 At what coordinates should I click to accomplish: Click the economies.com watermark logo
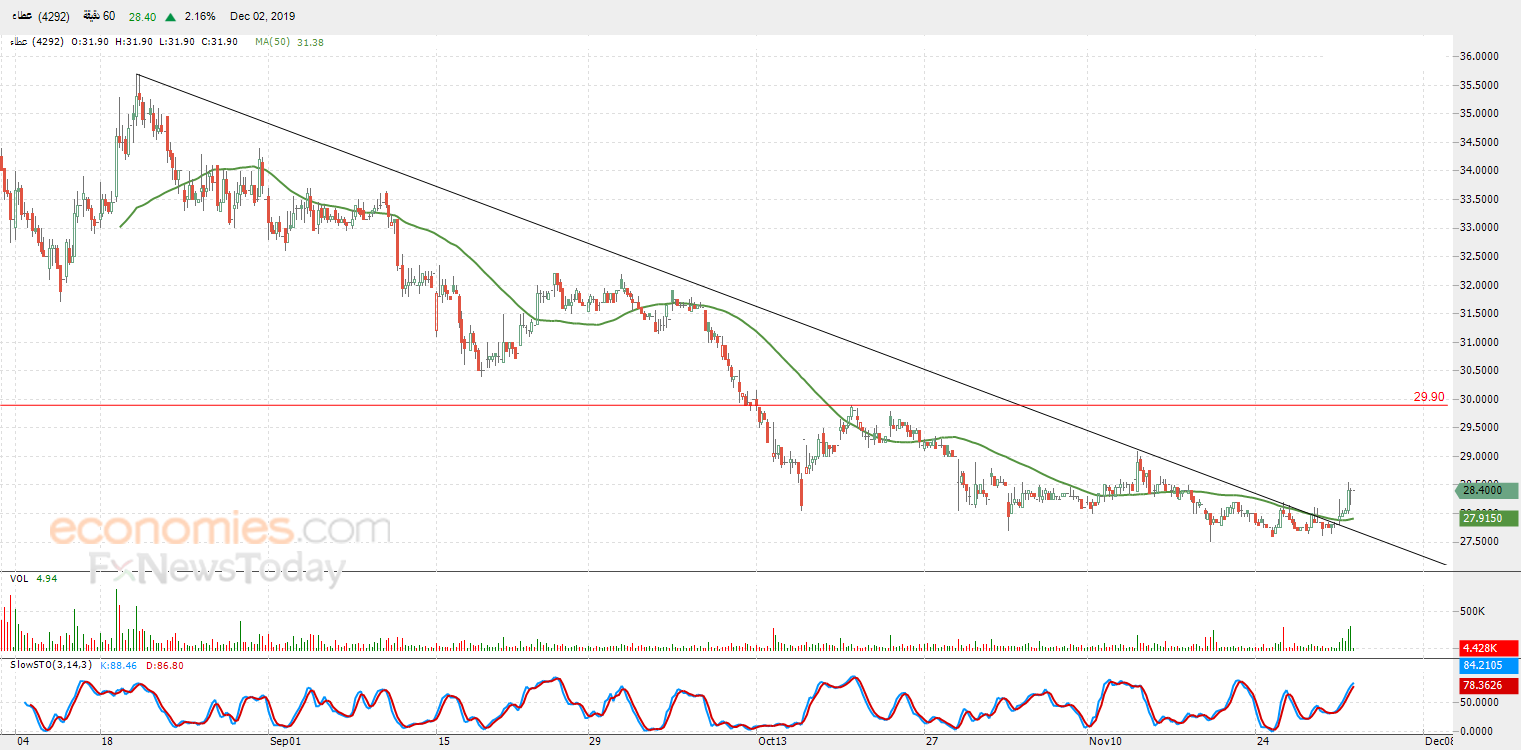(220, 529)
